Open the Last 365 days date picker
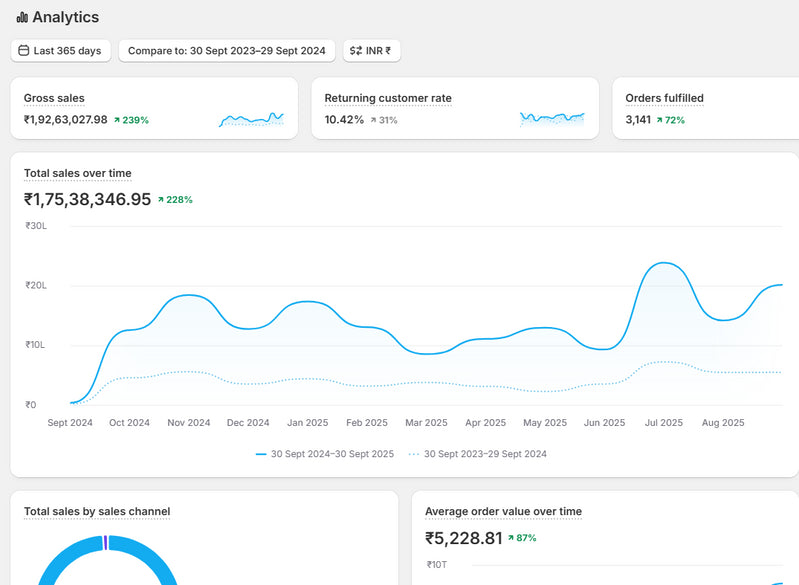This screenshot has width=799, height=585. tap(60, 51)
